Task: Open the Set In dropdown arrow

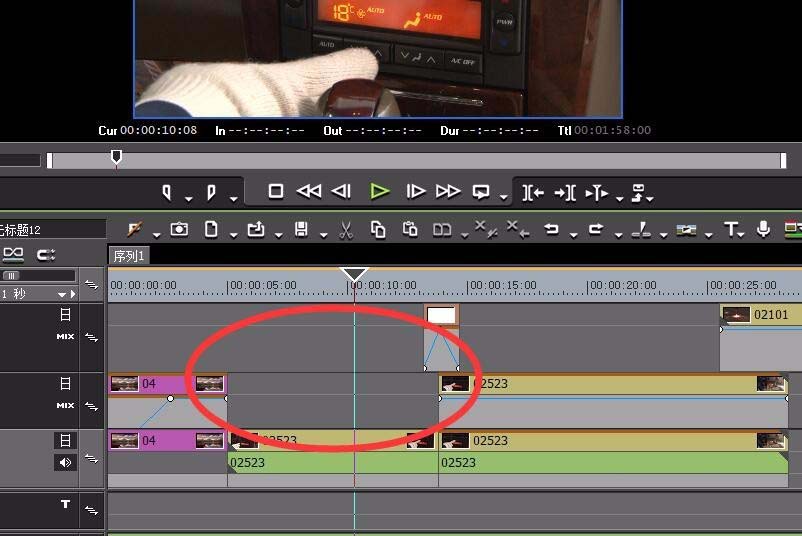Action: tap(188, 198)
